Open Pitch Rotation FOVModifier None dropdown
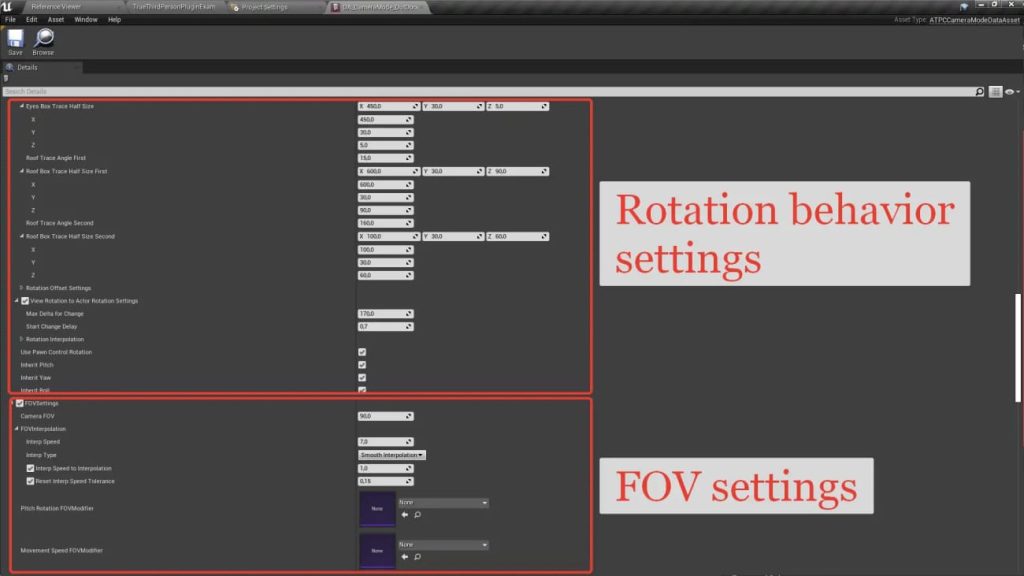1024x576 pixels. coord(443,503)
